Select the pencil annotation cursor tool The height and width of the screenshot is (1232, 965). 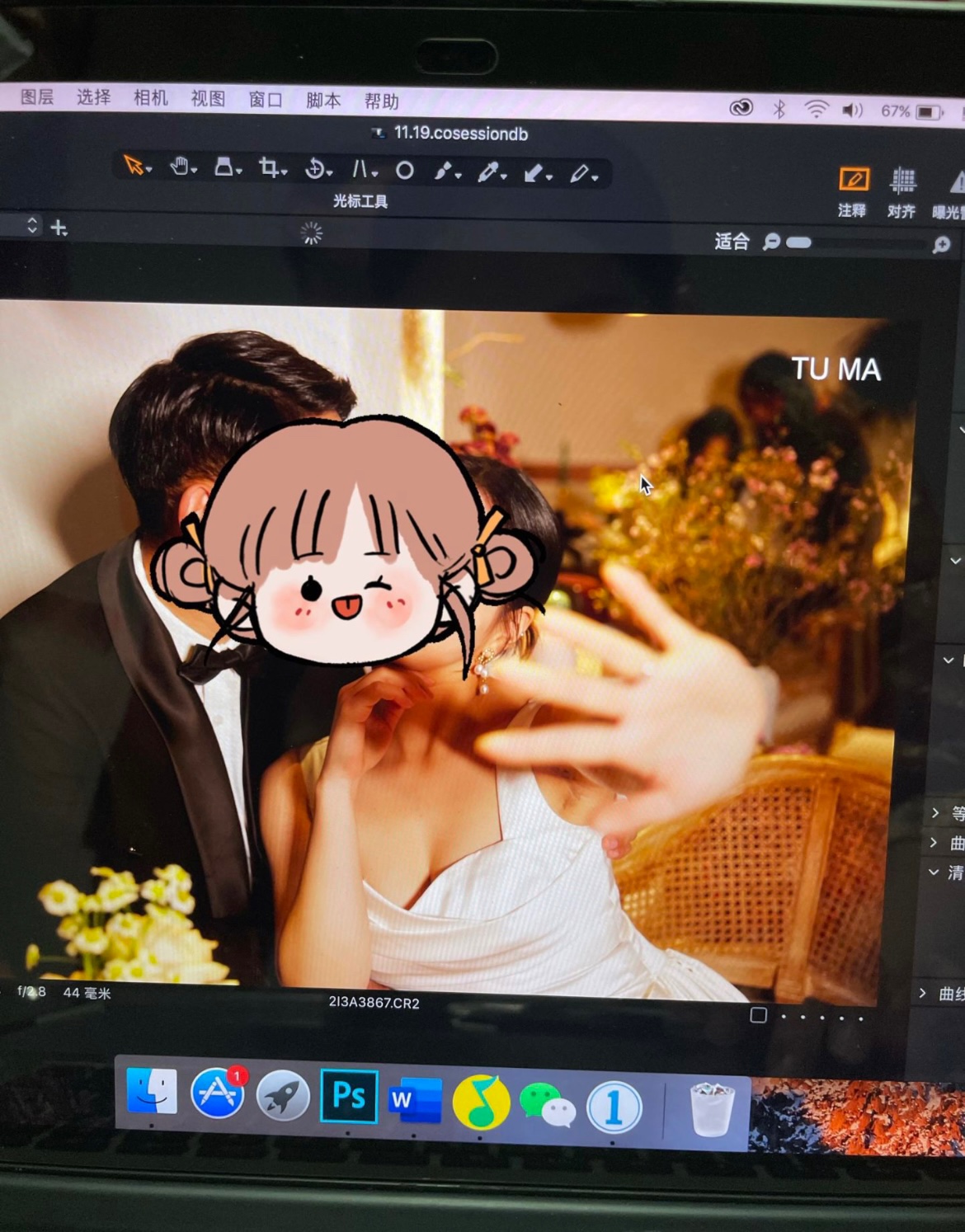pos(580,173)
